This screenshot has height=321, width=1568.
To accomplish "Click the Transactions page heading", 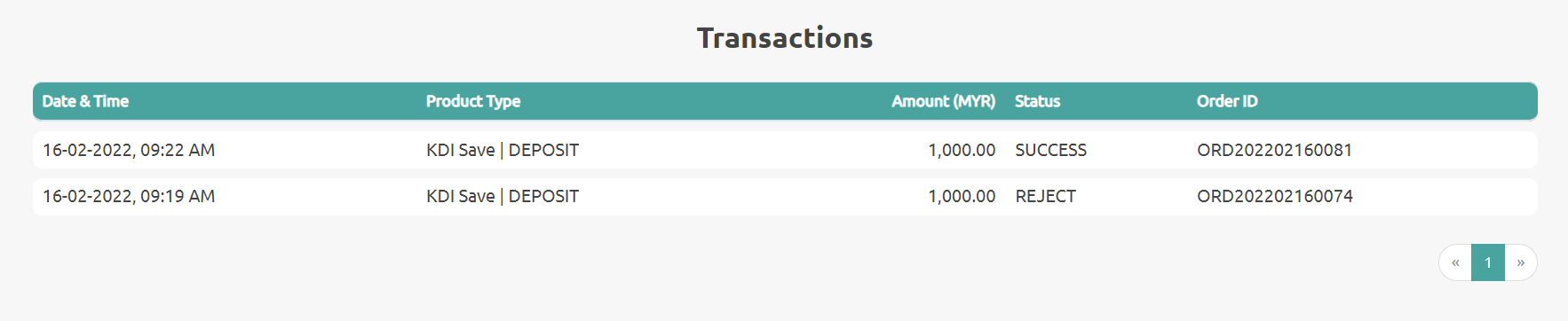I will click(x=785, y=37).
